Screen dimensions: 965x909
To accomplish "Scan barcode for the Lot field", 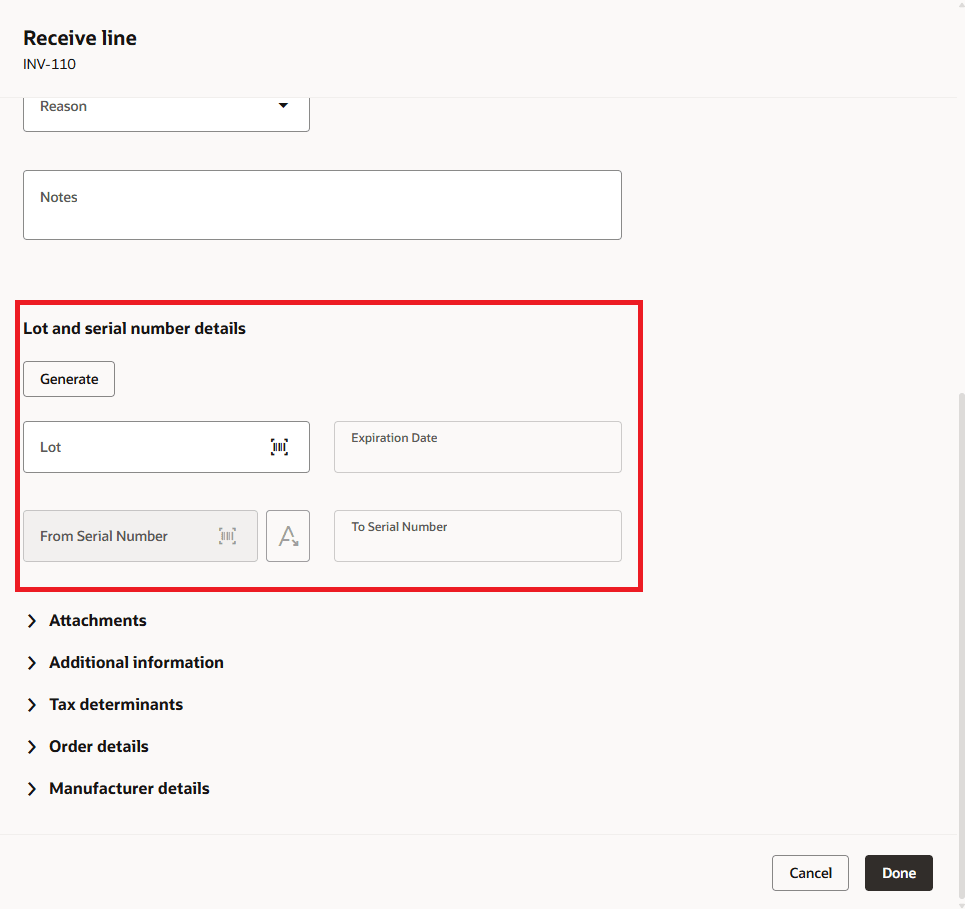I will (279, 447).
